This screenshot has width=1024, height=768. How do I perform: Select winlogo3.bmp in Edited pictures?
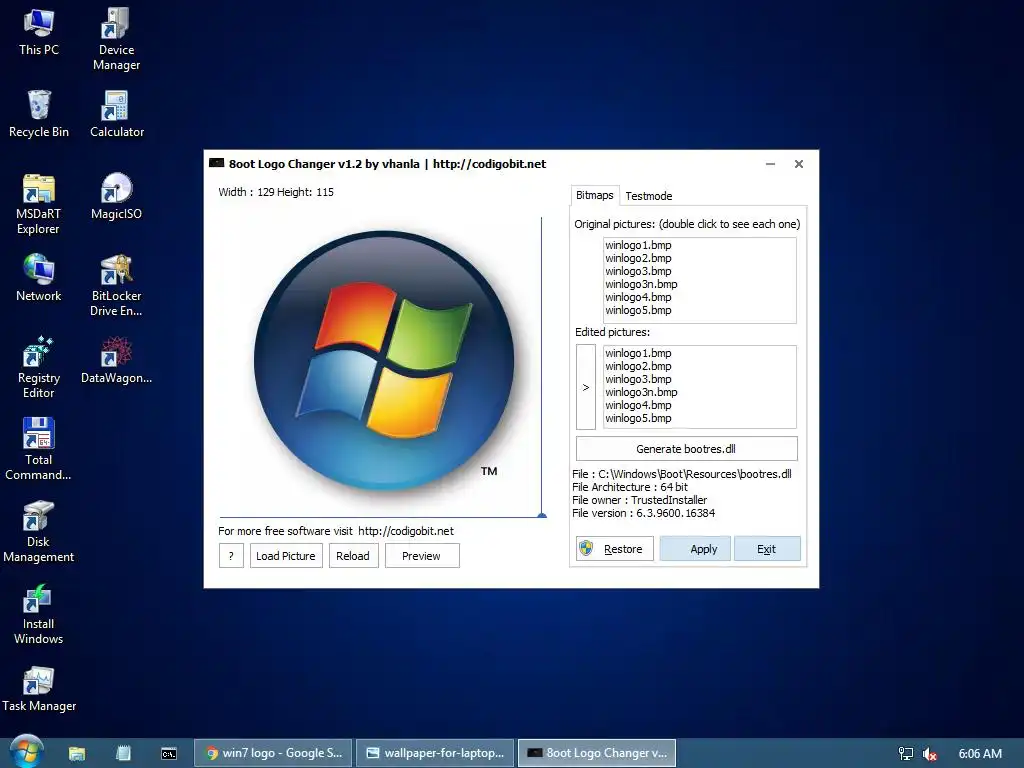pos(638,379)
